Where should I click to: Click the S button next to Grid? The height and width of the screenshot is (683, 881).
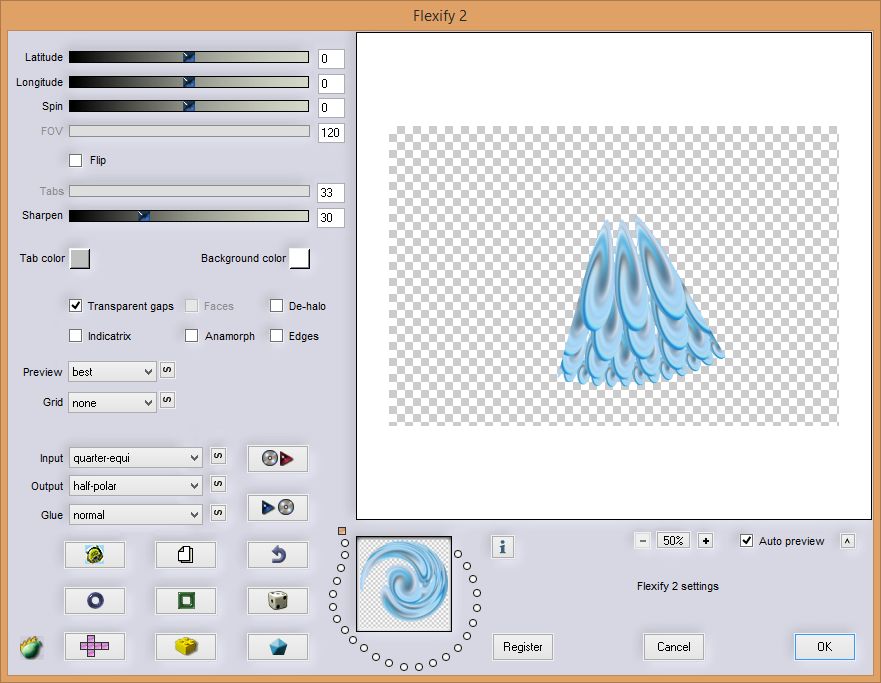167,400
